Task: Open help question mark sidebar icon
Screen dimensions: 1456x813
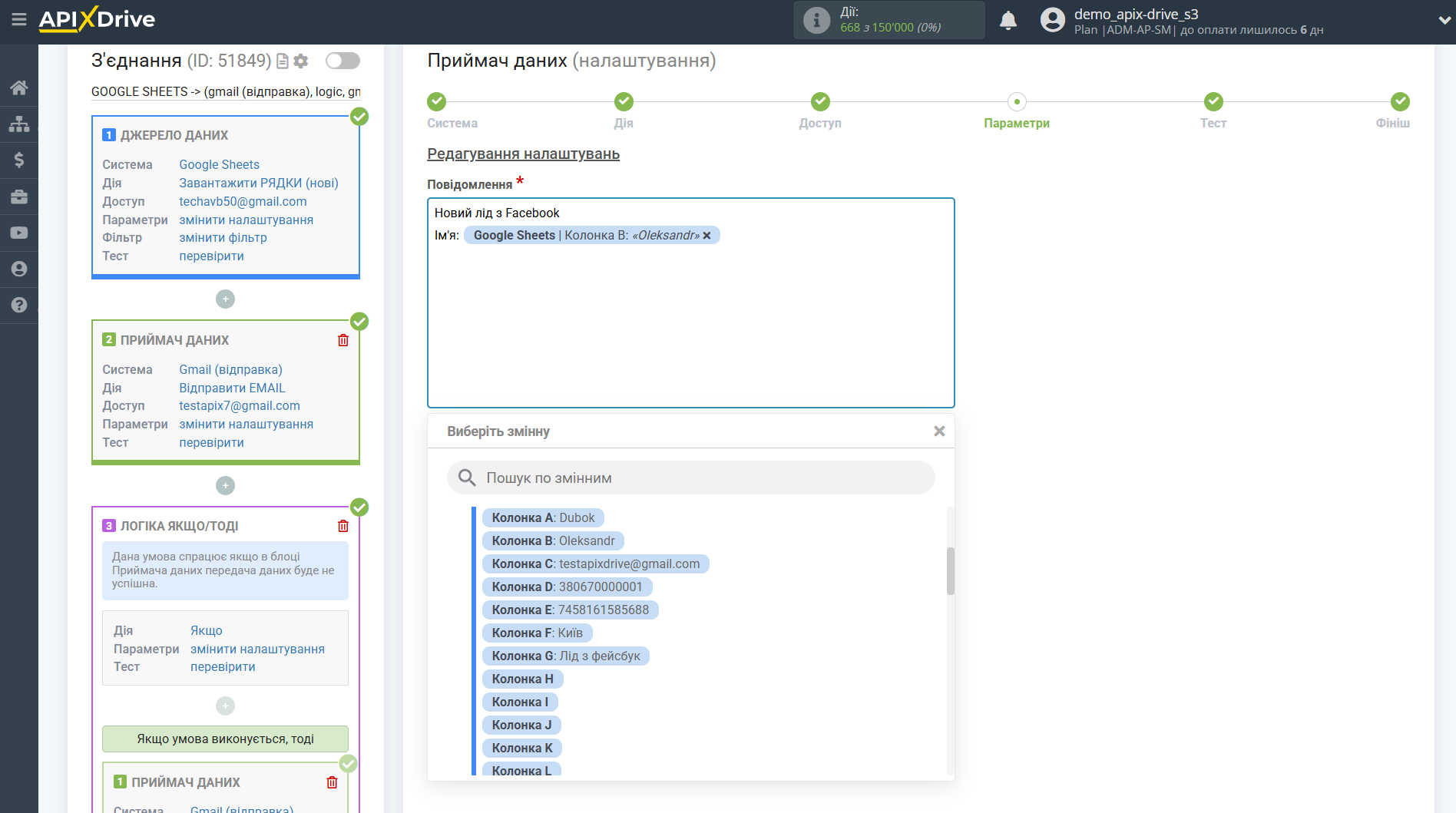Action: pos(19,305)
